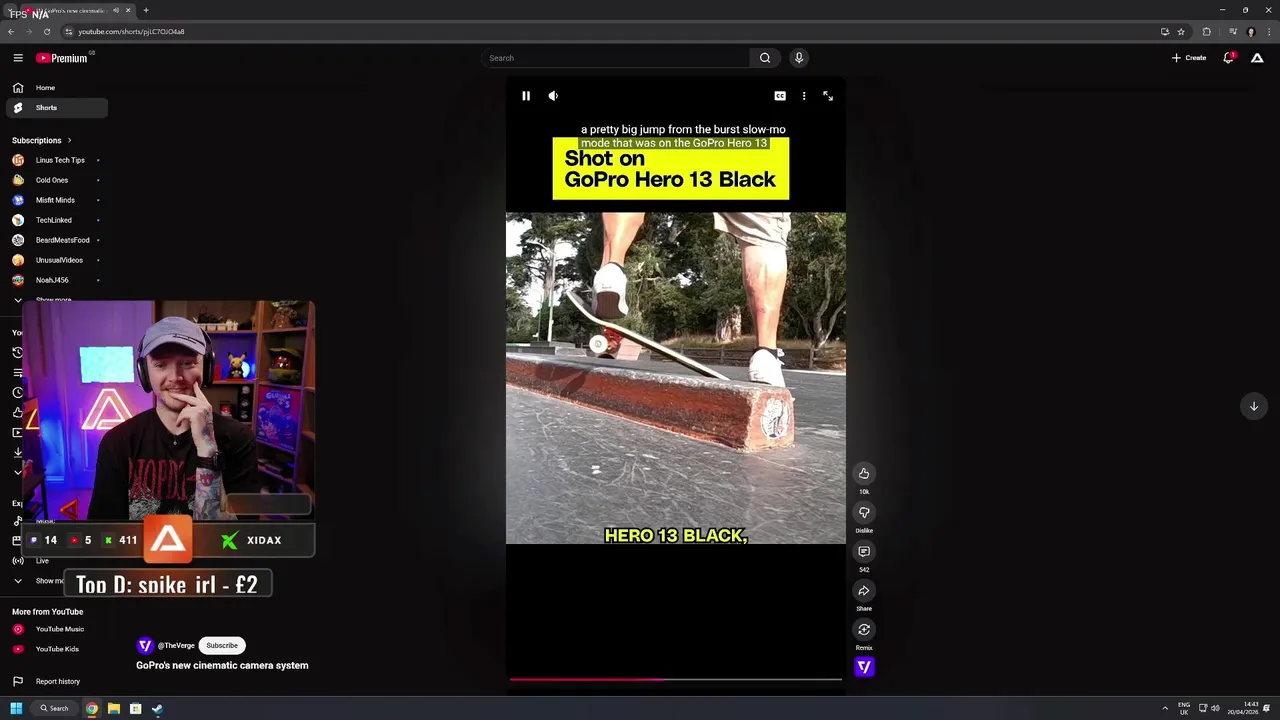The width and height of the screenshot is (1280, 720).
Task: Click the browser back arrow
Action: (11, 32)
